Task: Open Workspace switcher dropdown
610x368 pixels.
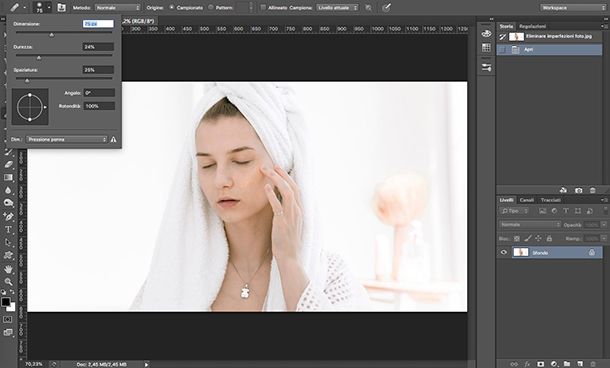Action: click(573, 7)
